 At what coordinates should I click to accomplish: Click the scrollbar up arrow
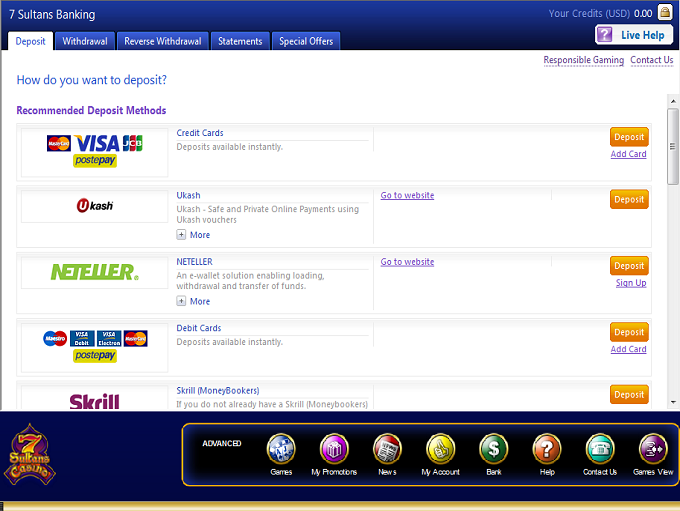click(x=673, y=101)
